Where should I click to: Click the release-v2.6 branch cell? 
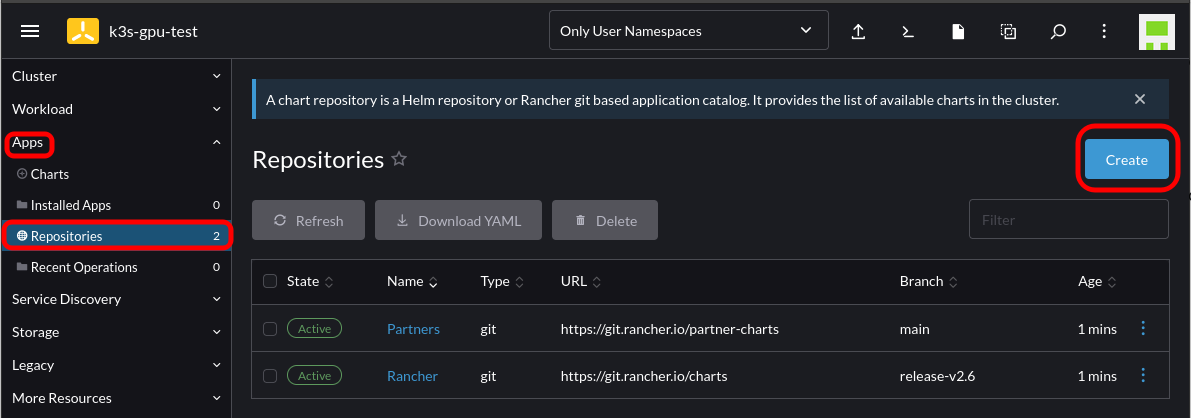(936, 375)
